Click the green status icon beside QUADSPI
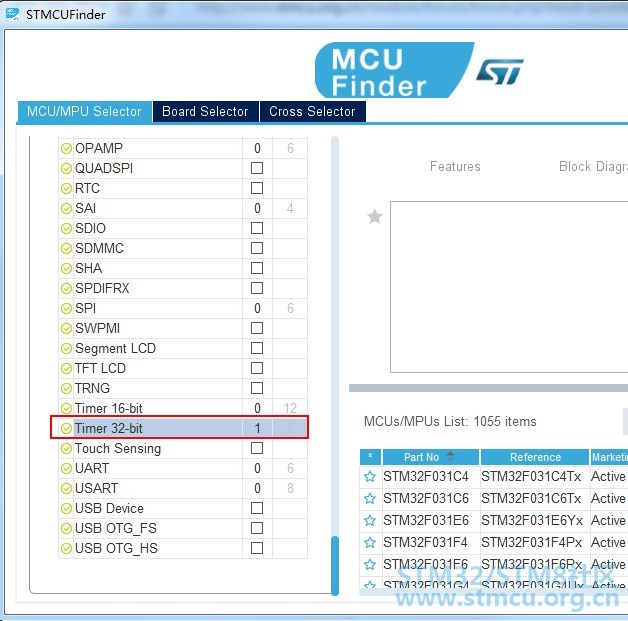 tap(66, 169)
